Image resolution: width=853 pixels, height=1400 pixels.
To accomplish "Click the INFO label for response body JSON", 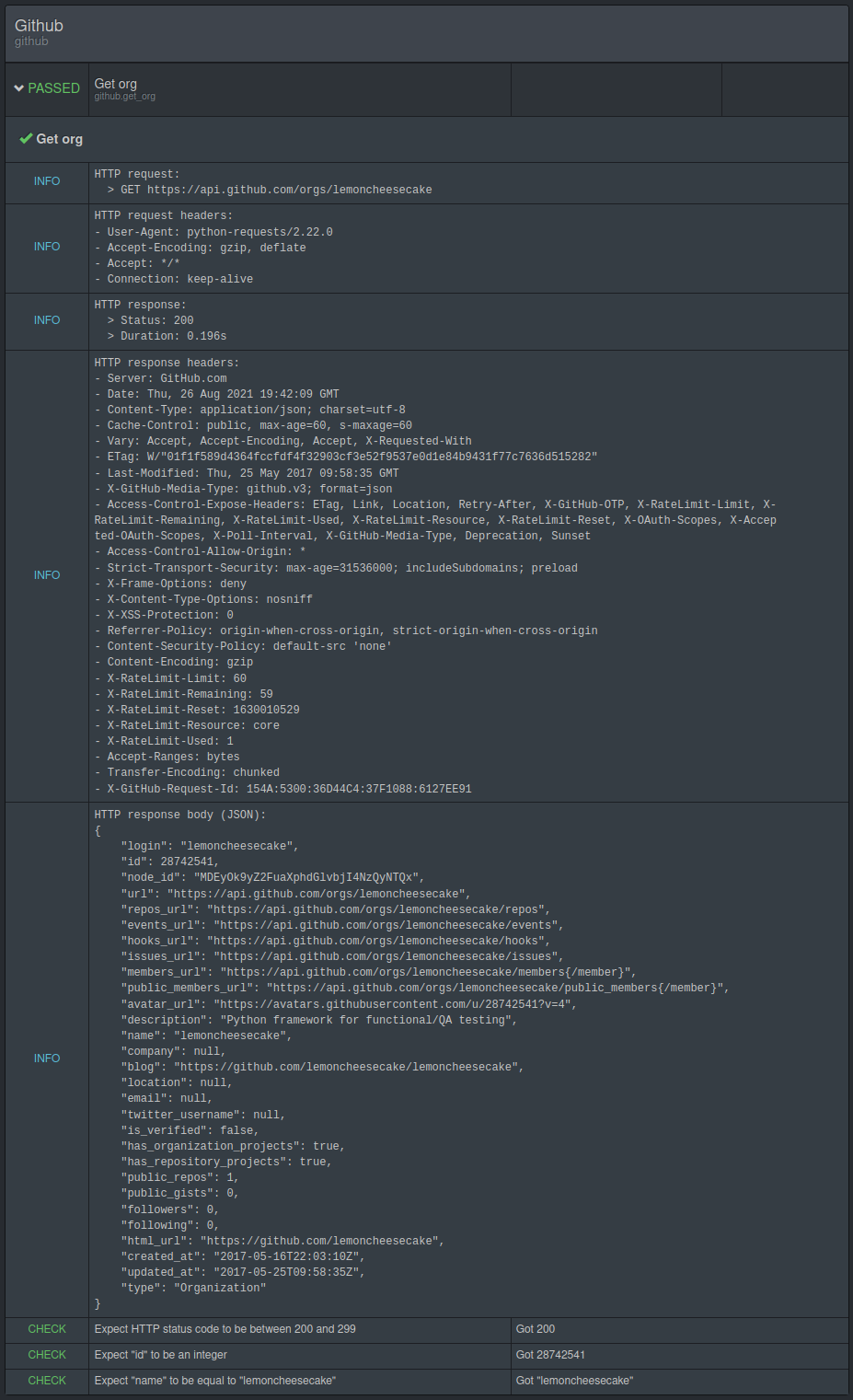I will (x=47, y=1059).
